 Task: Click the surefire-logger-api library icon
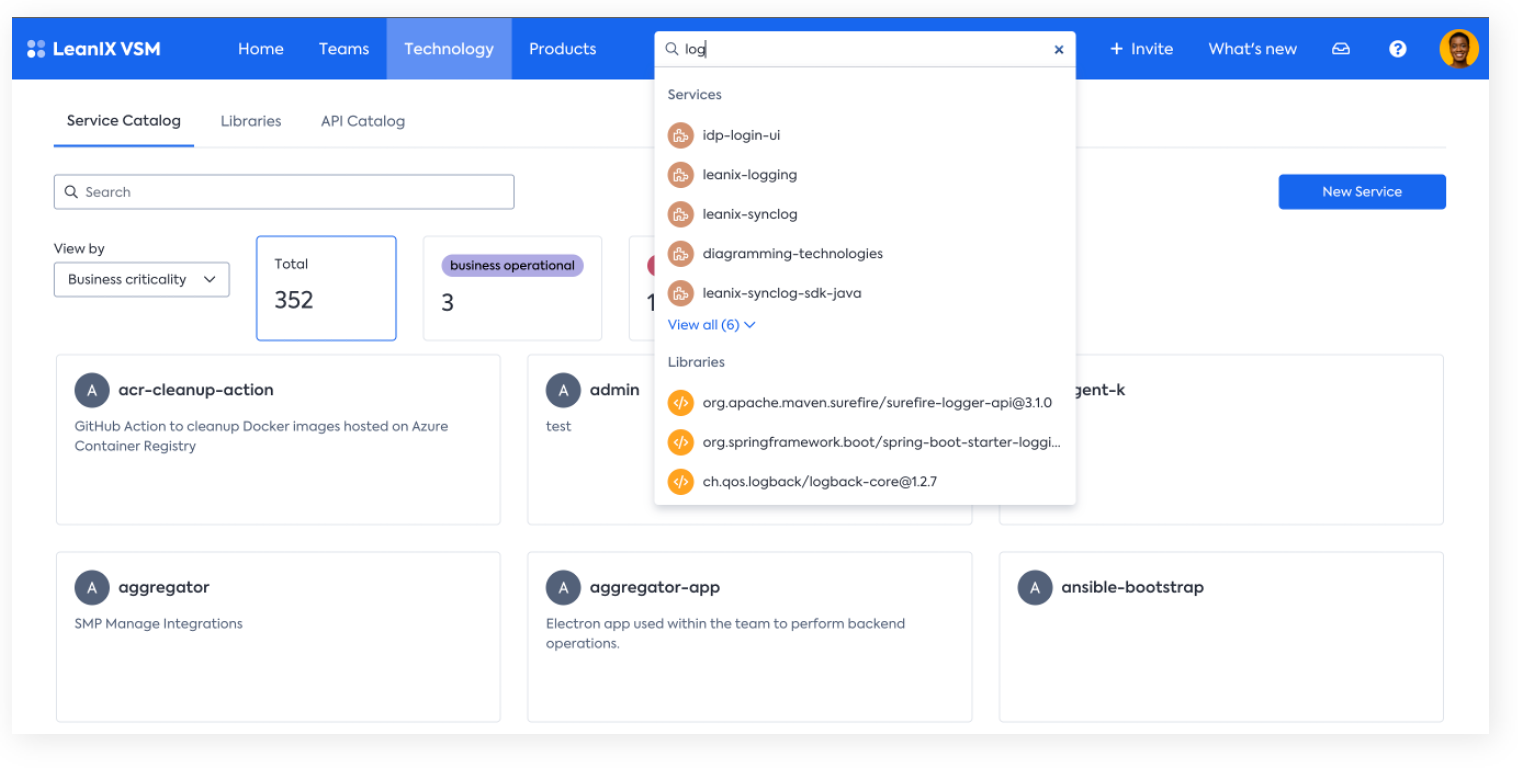[x=681, y=402]
